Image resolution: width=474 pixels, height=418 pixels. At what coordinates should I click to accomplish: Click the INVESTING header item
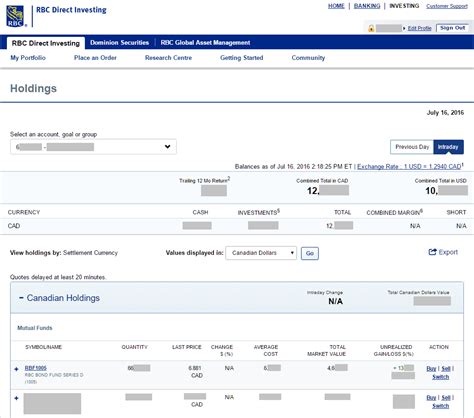(x=404, y=6)
